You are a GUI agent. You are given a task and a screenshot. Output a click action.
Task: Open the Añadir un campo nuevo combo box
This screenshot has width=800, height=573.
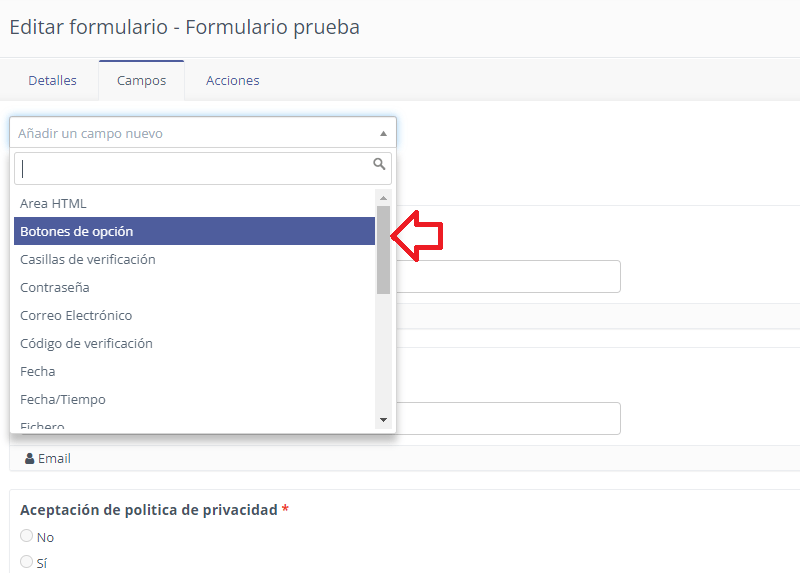(203, 133)
